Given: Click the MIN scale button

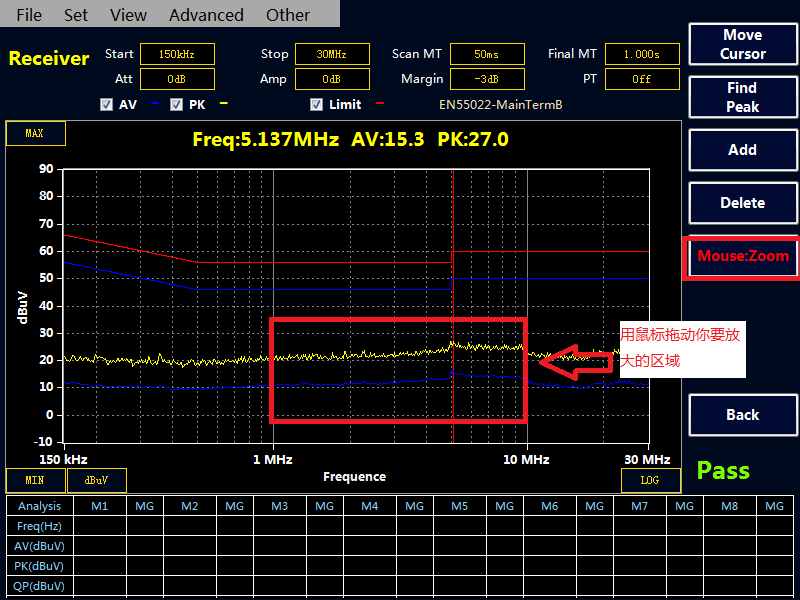Looking at the screenshot, I should tap(35, 480).
